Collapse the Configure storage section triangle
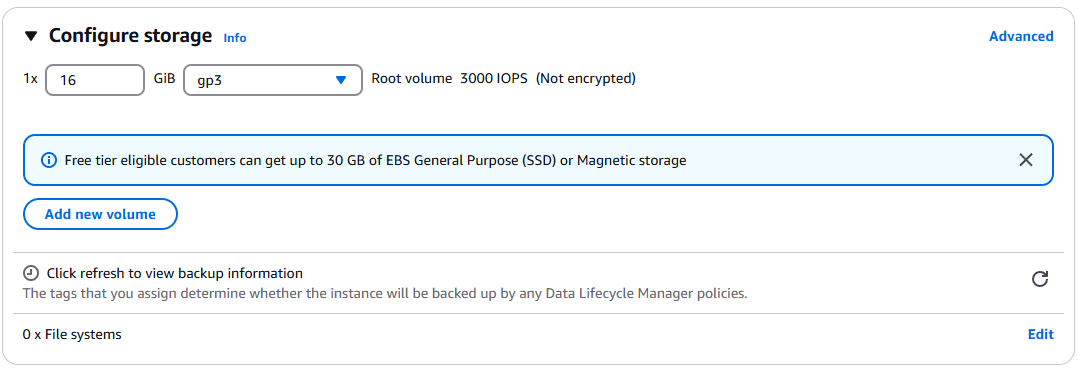The height and width of the screenshot is (370, 1078). pos(32,36)
